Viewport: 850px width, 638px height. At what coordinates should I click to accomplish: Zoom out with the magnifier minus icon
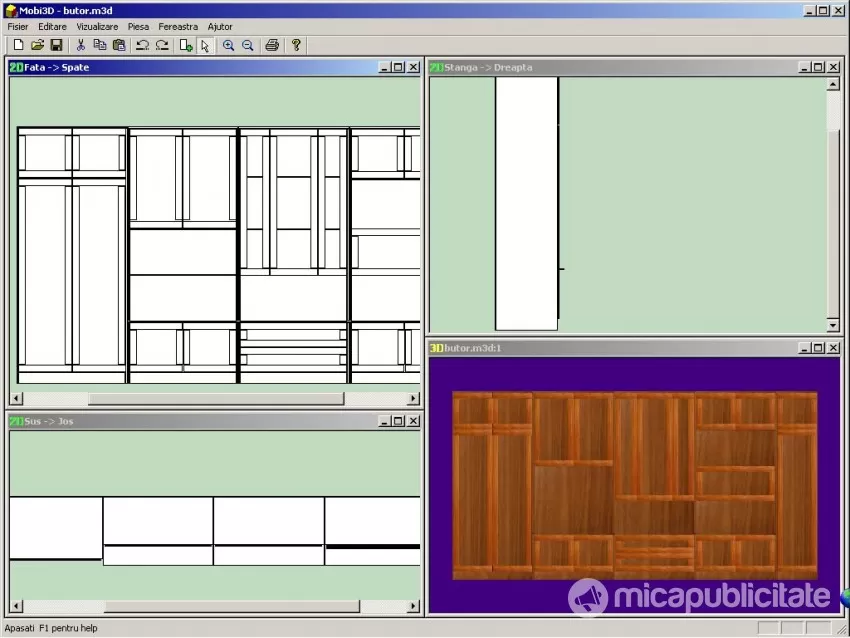point(248,45)
